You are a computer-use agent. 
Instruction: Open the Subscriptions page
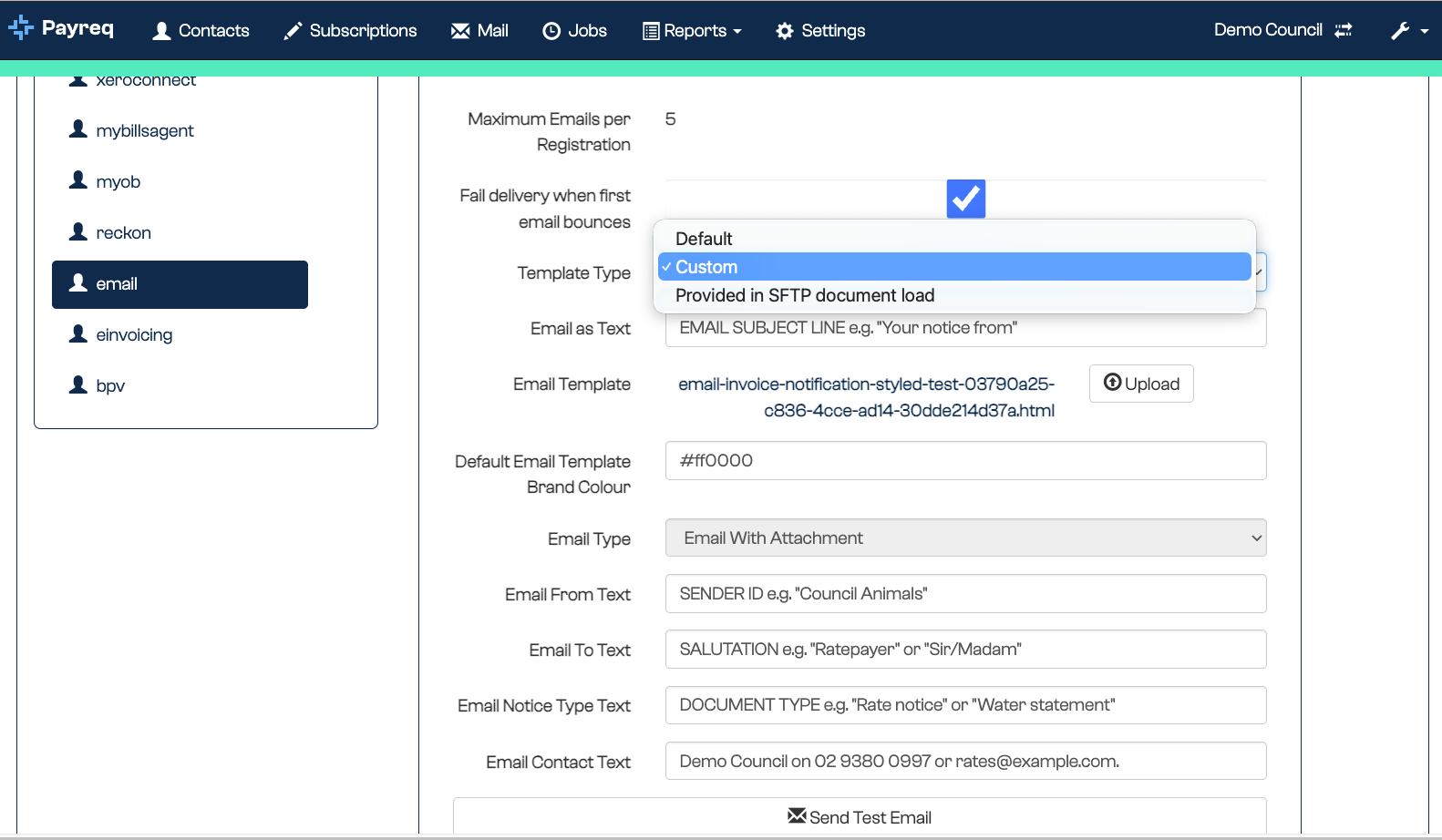(350, 31)
